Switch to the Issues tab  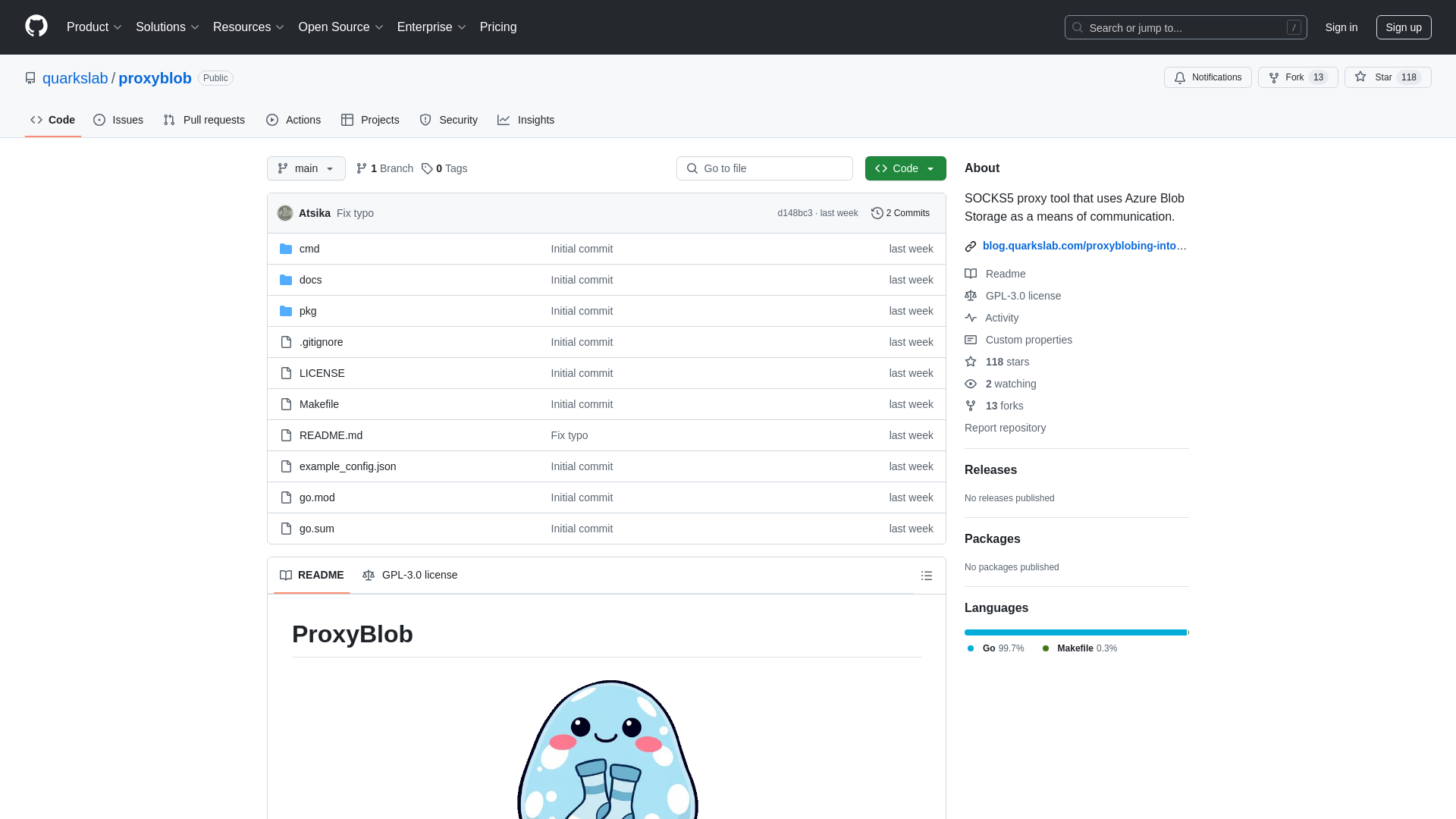pyautogui.click(x=118, y=120)
